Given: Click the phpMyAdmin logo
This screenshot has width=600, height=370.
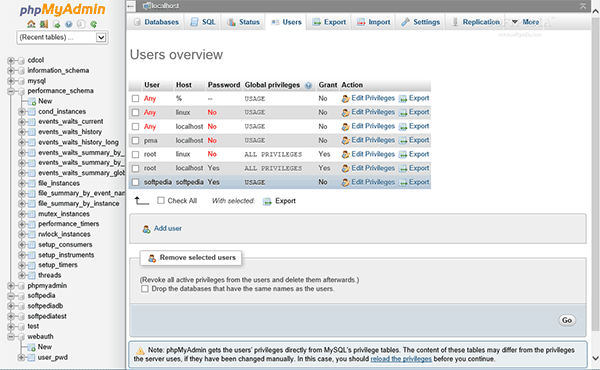Looking at the screenshot, I should pos(62,9).
